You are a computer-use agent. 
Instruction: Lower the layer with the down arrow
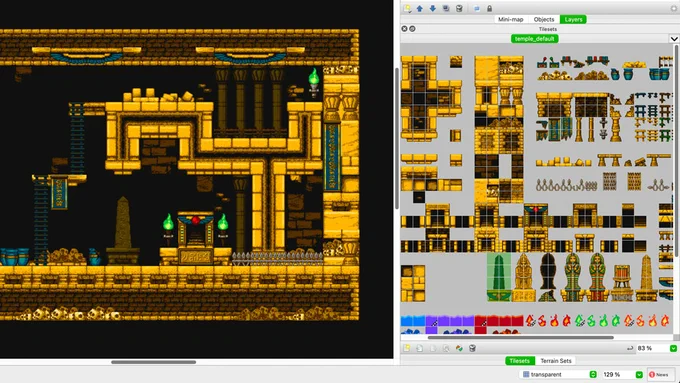432,8
